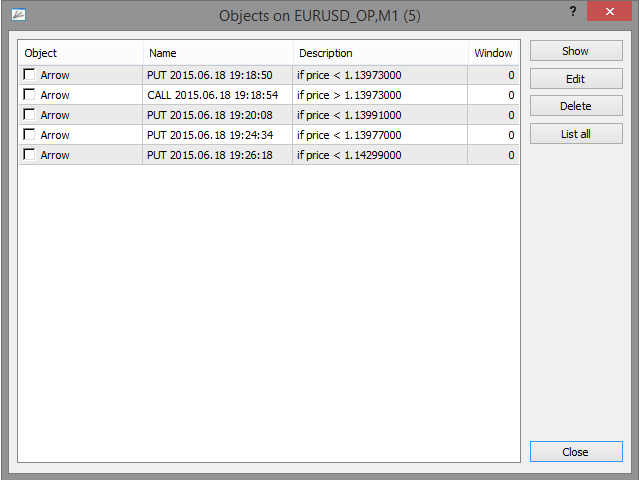Select name PUT 2015.06.18 19:24:34
Image resolution: width=640 pixels, height=480 pixels.
pyautogui.click(x=210, y=135)
